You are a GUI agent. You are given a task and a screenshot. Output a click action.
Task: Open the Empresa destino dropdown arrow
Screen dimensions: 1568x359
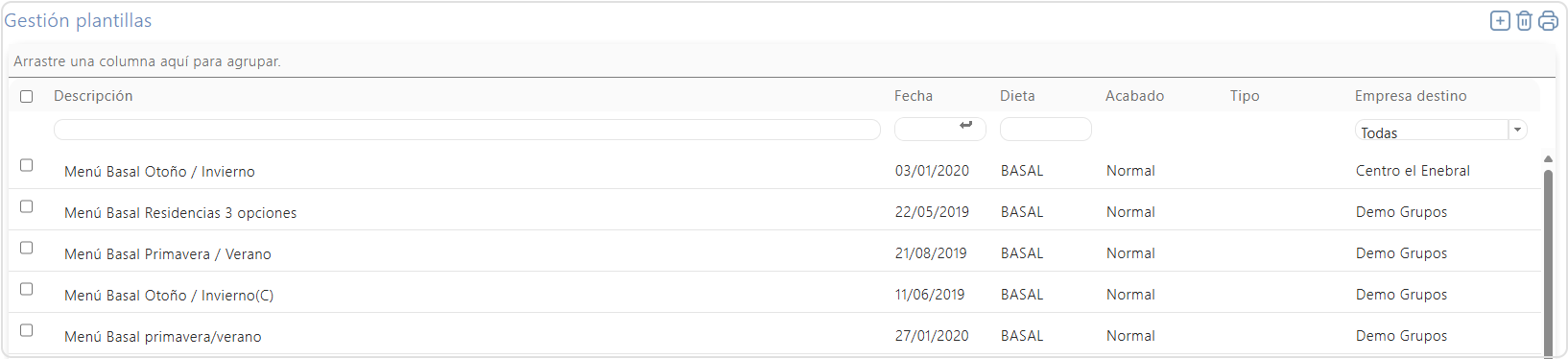(x=1517, y=130)
